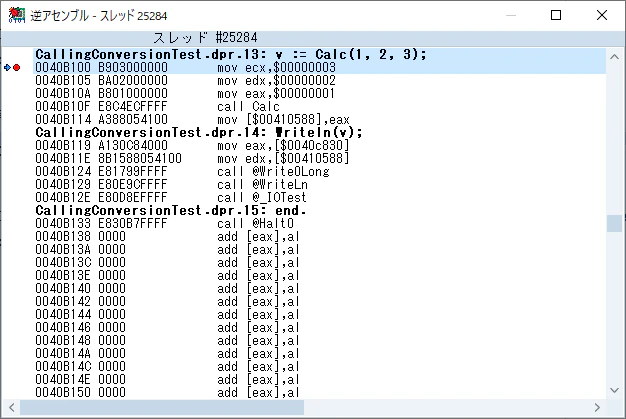The height and width of the screenshot is (419, 626).
Task: Select the call @_IOTest line
Action: click(x=319, y=198)
